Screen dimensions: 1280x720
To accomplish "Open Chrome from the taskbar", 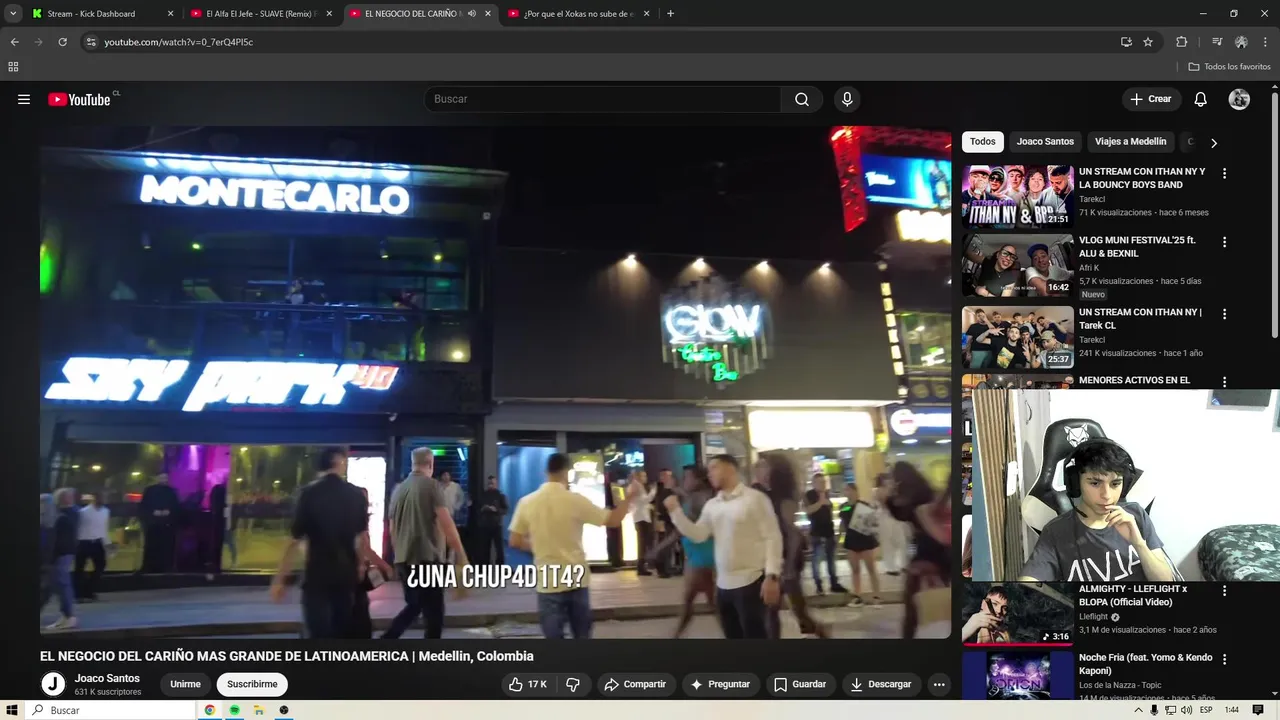I will (210, 710).
